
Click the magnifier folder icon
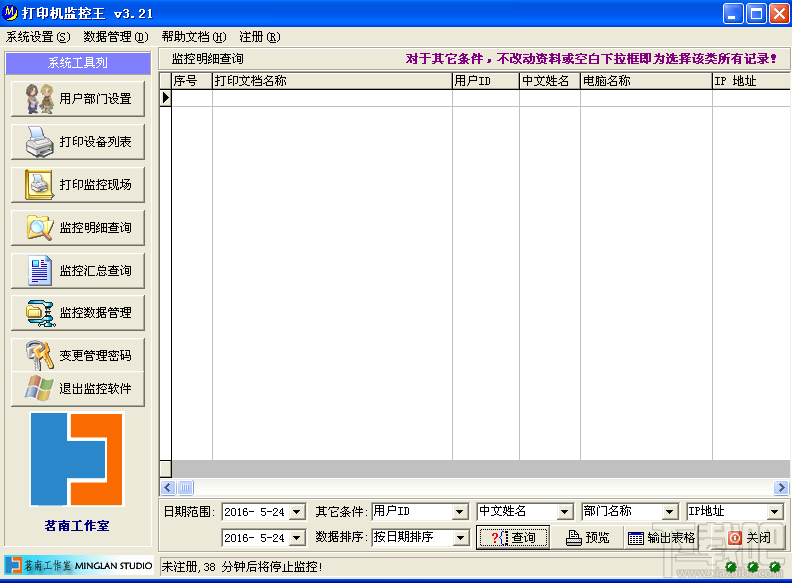click(x=40, y=227)
